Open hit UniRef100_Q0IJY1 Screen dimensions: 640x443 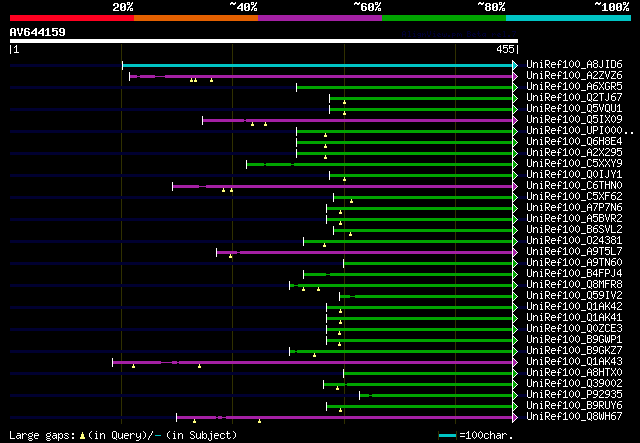(574, 175)
